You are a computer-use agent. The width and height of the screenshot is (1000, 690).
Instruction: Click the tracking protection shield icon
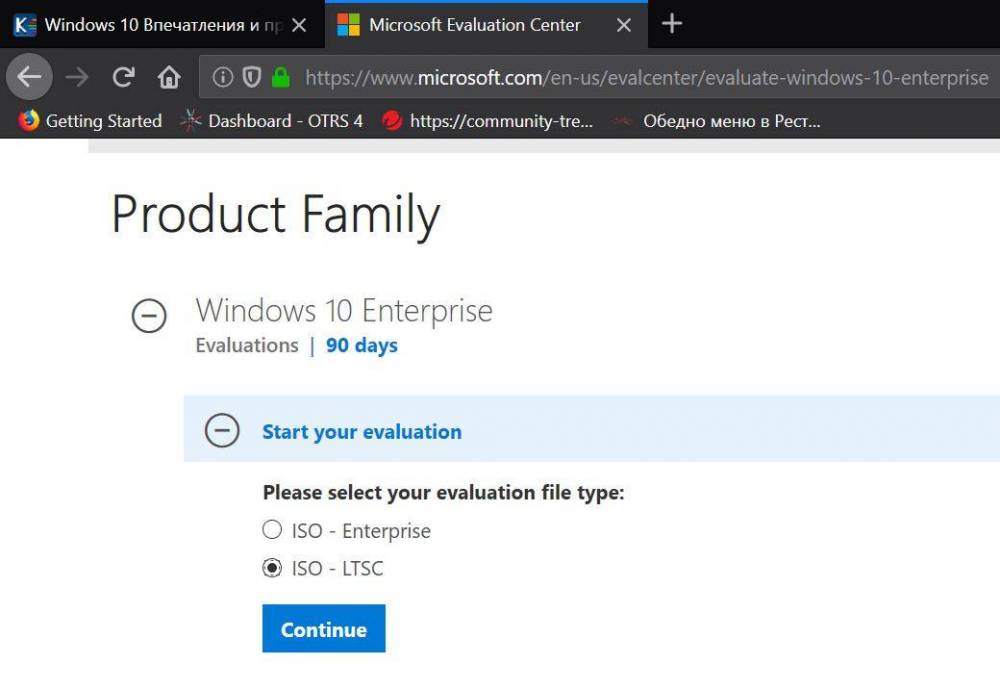(x=253, y=78)
